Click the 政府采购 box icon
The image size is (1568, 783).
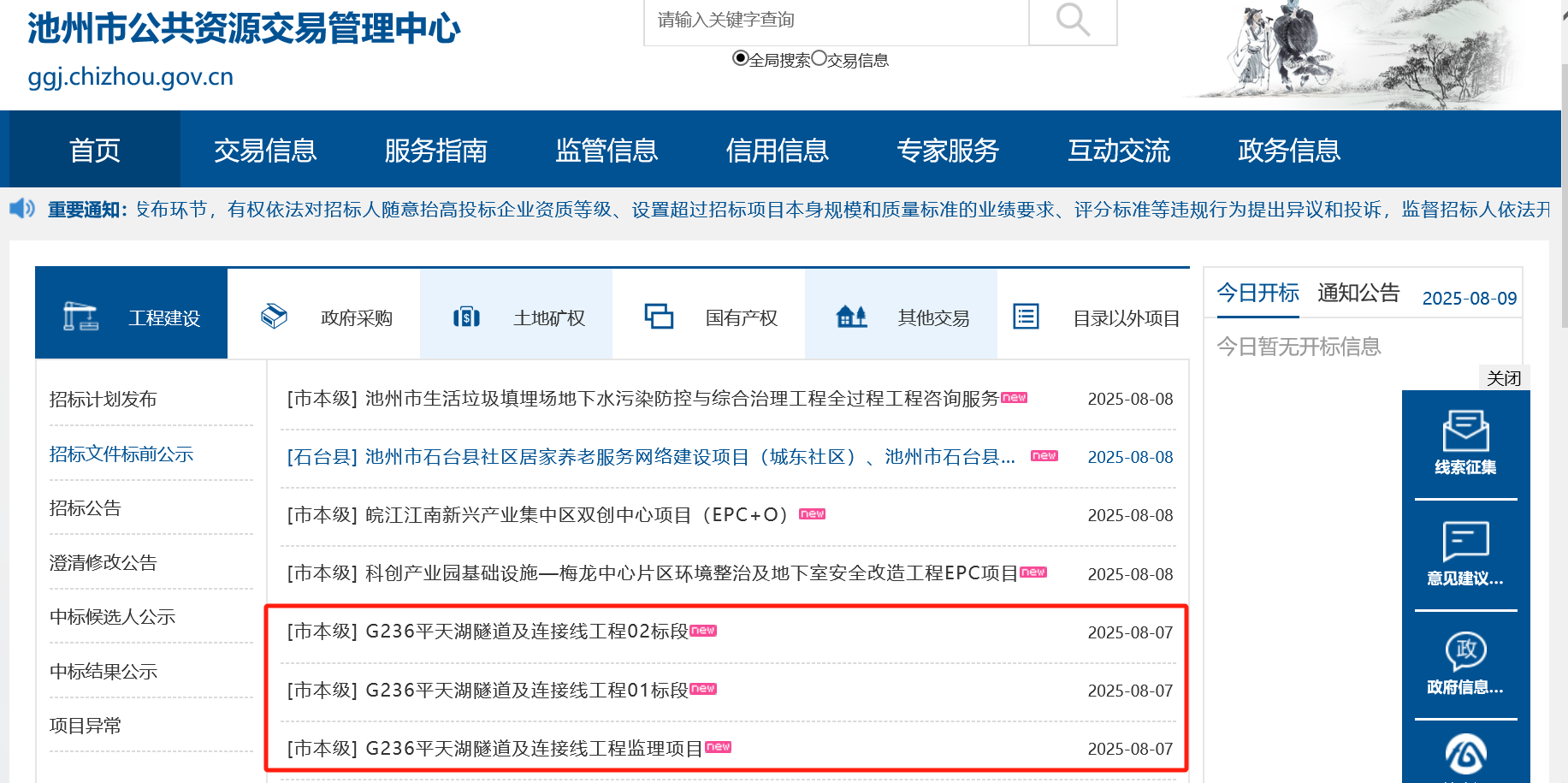[274, 317]
